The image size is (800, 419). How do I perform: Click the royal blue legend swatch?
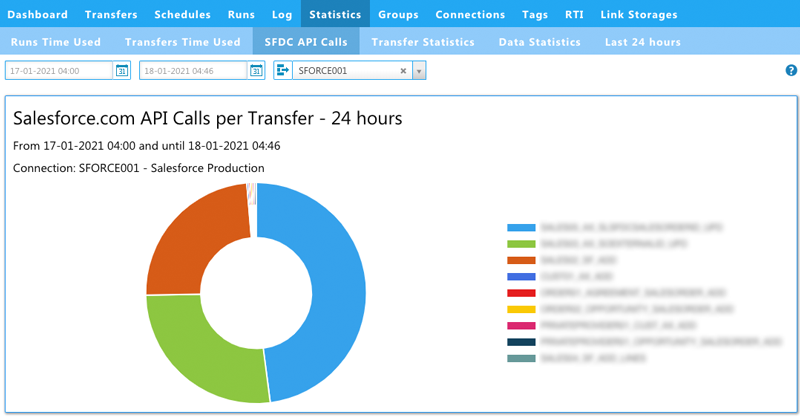[521, 277]
